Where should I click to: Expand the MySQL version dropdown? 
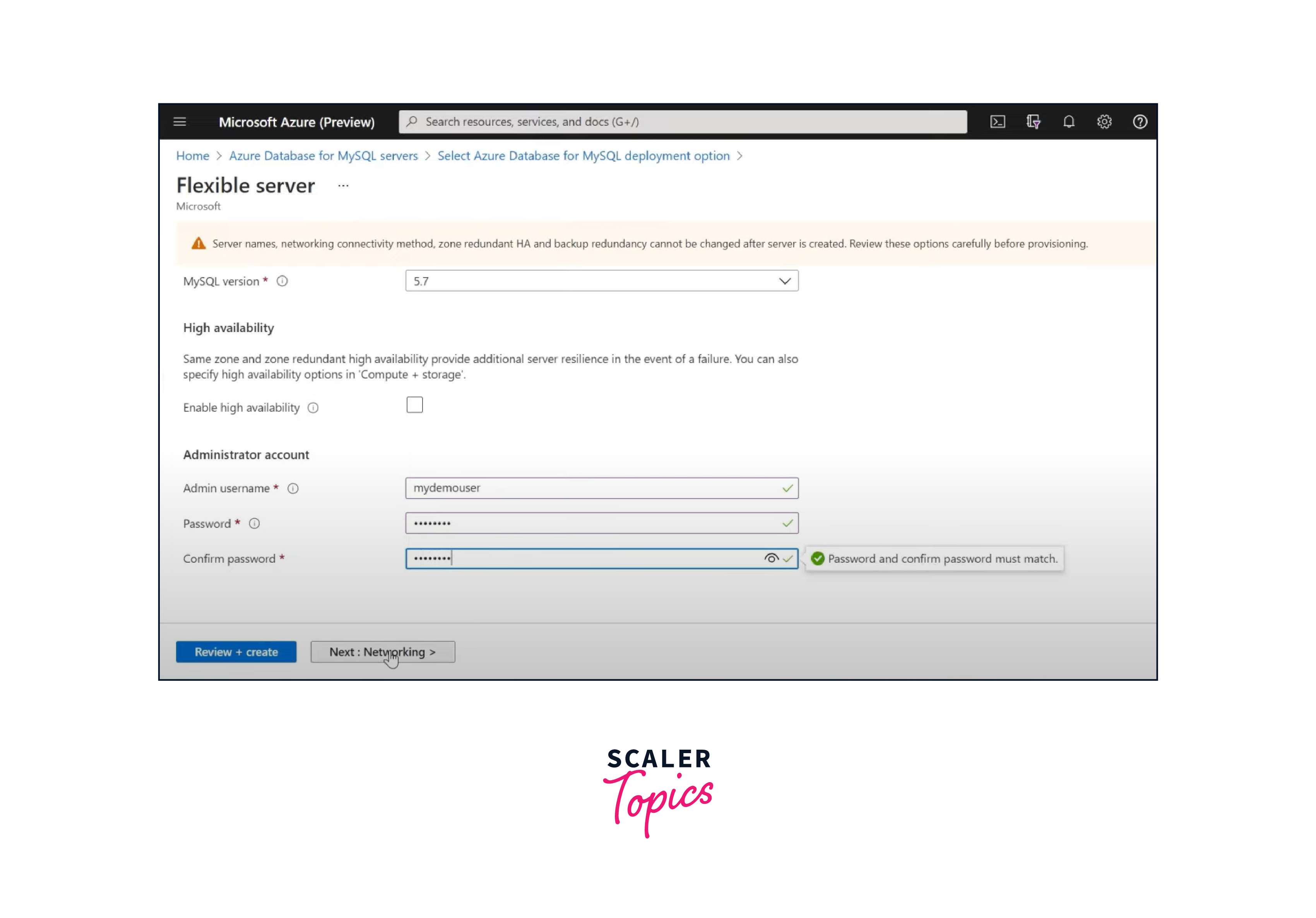point(784,282)
